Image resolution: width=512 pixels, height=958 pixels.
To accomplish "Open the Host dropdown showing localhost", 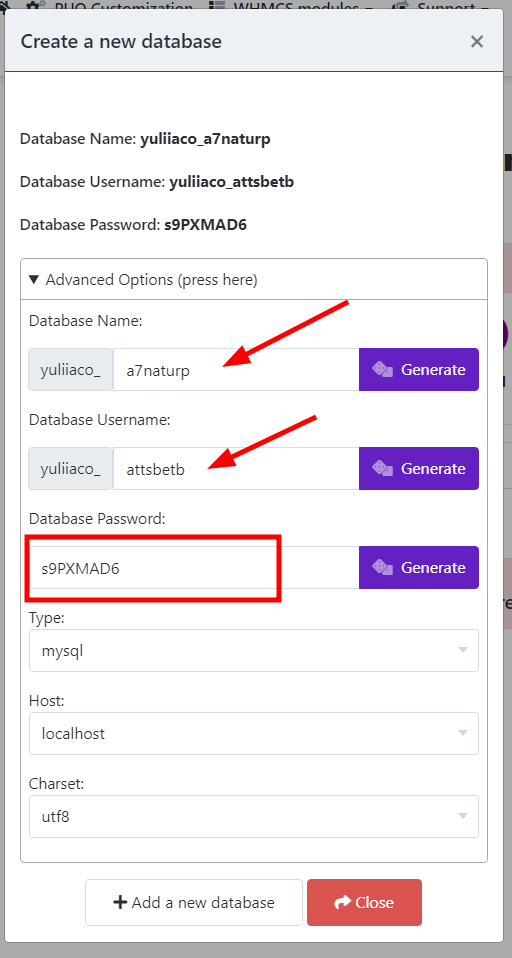I will [254, 733].
